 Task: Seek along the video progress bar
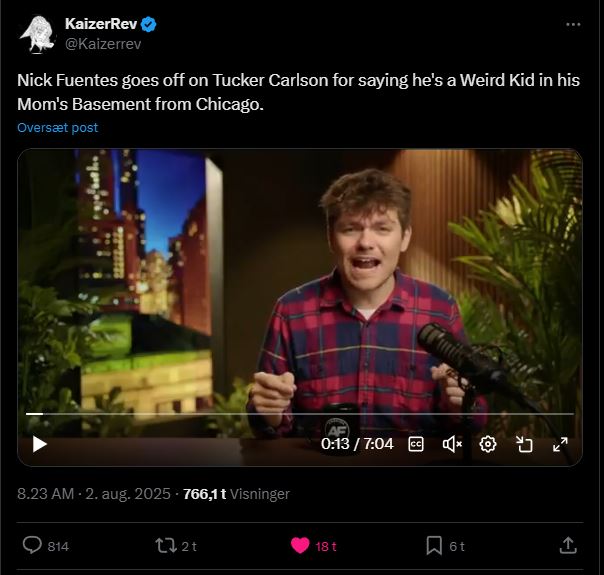[x=300, y=414]
